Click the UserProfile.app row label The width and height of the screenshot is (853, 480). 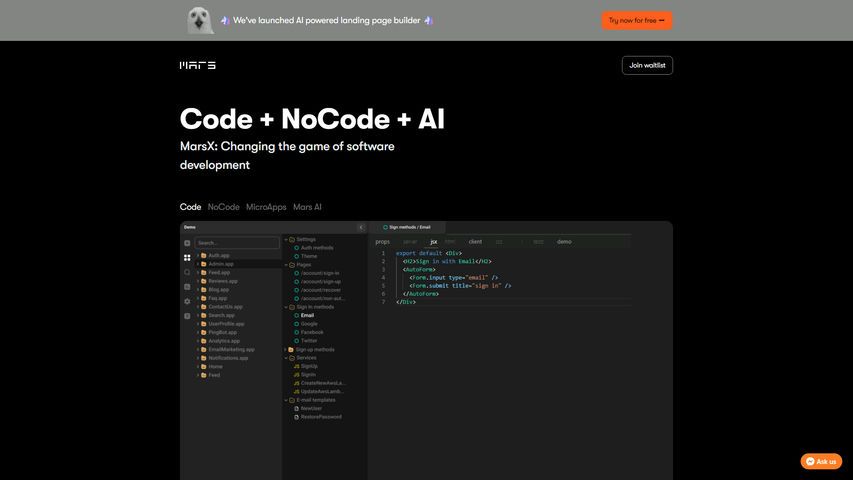tap(226, 324)
